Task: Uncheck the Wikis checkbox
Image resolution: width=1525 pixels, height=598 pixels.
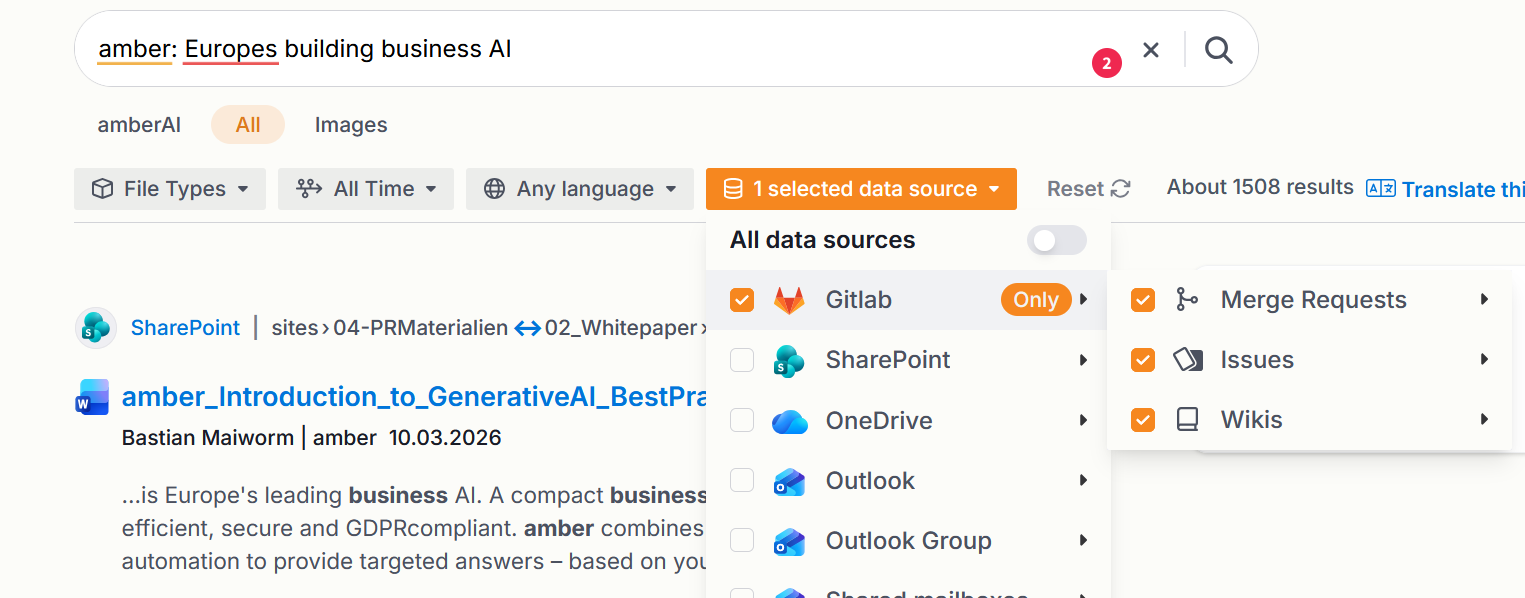Action: (1143, 420)
